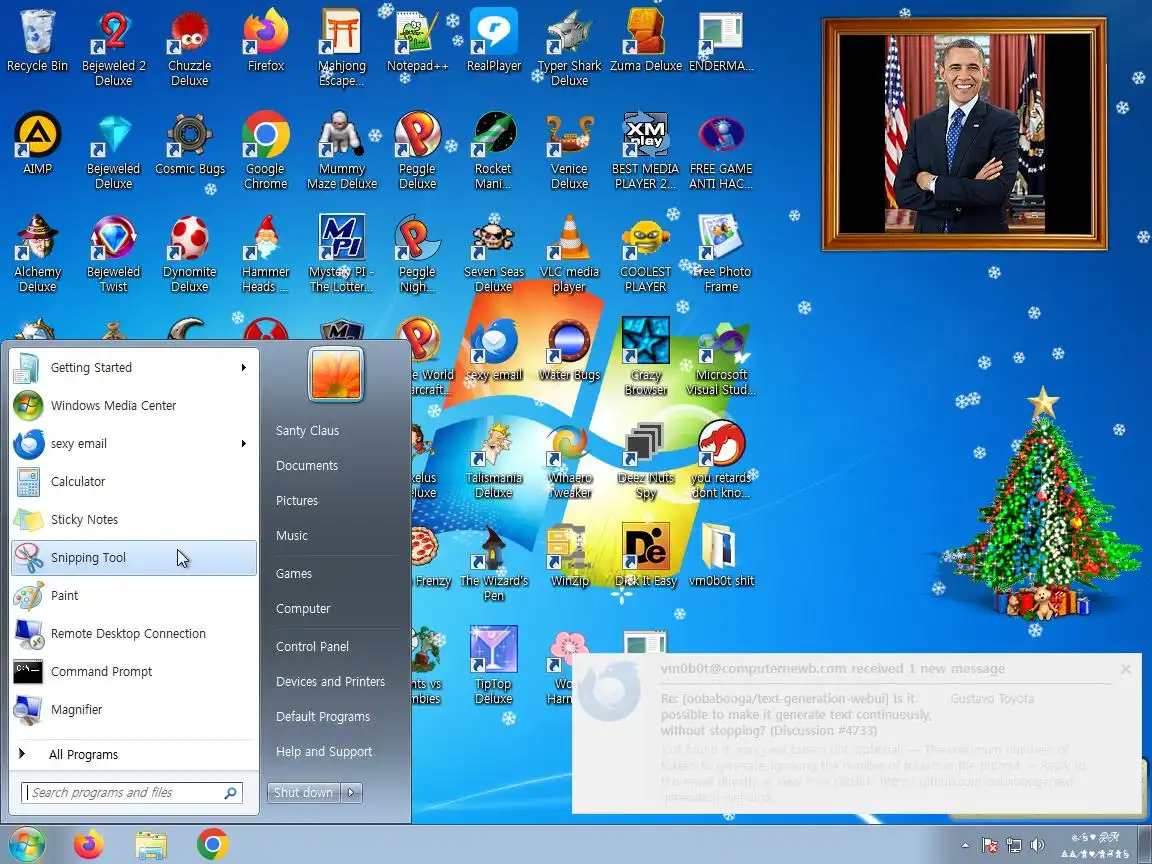Open the Recycle Bin desktop icon
This screenshot has height=864, width=1152.
37,40
